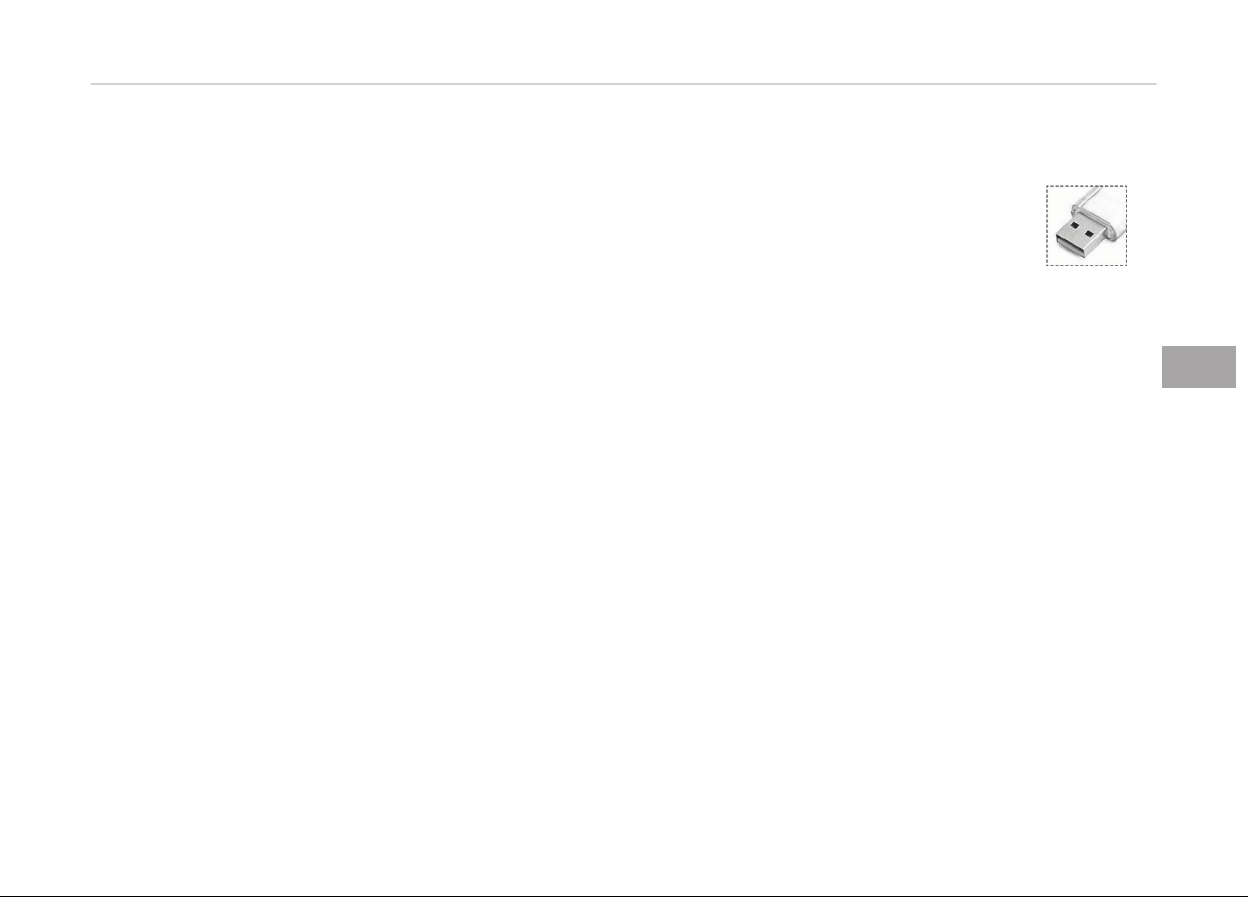Click the middle of the top horizontal rule
The width and height of the screenshot is (1248, 897).
point(624,84)
